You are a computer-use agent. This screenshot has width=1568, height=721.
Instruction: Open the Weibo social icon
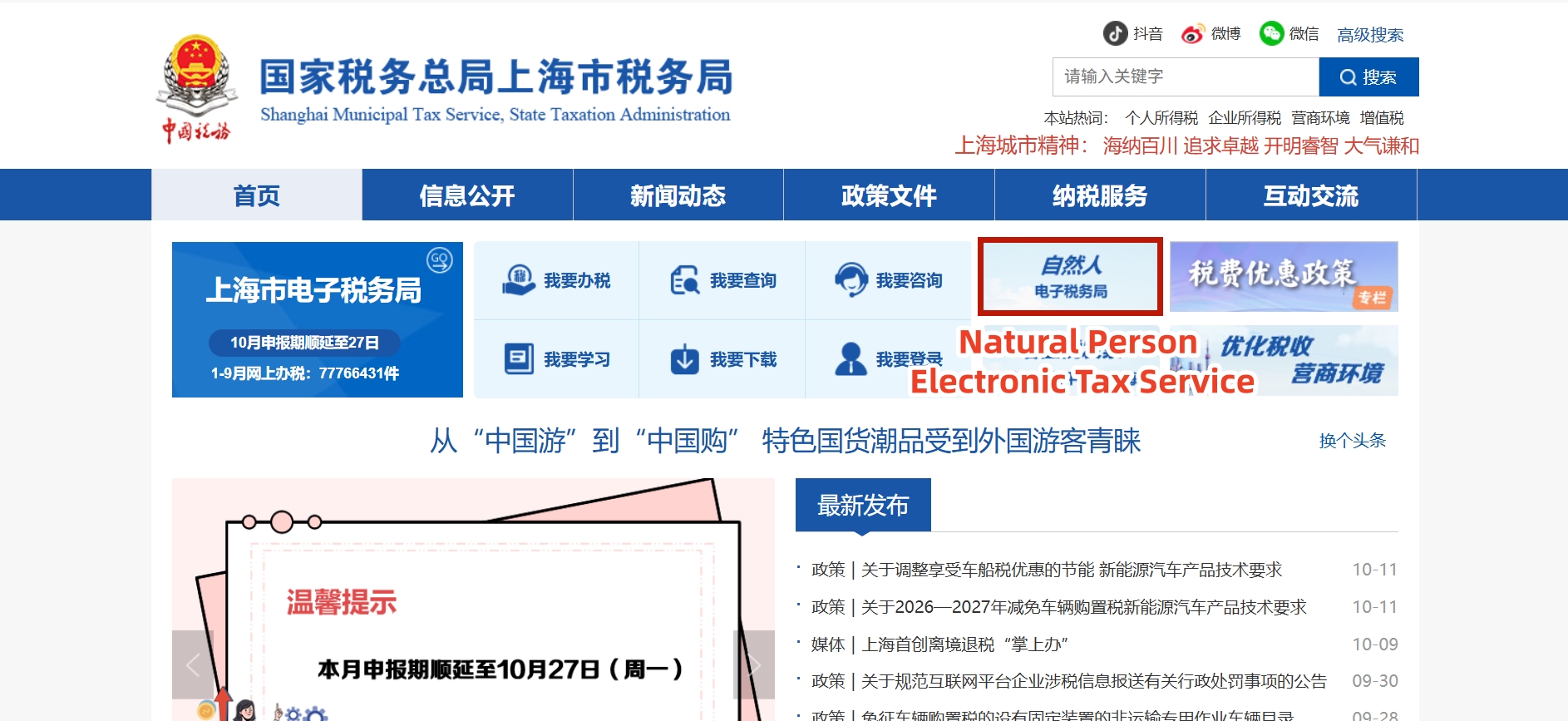pos(1193,33)
